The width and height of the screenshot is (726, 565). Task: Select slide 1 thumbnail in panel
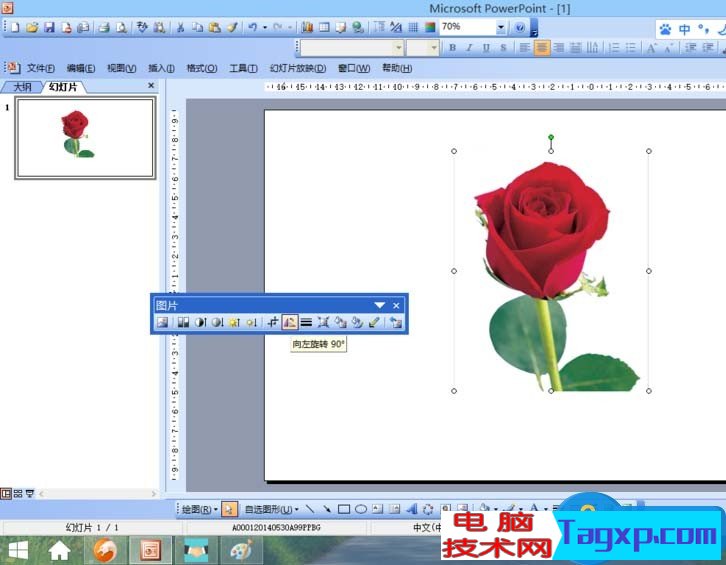pos(84,138)
